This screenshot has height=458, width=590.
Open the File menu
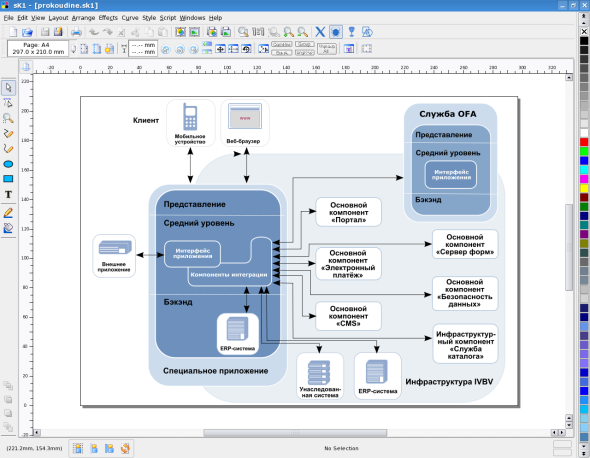pos(8,18)
